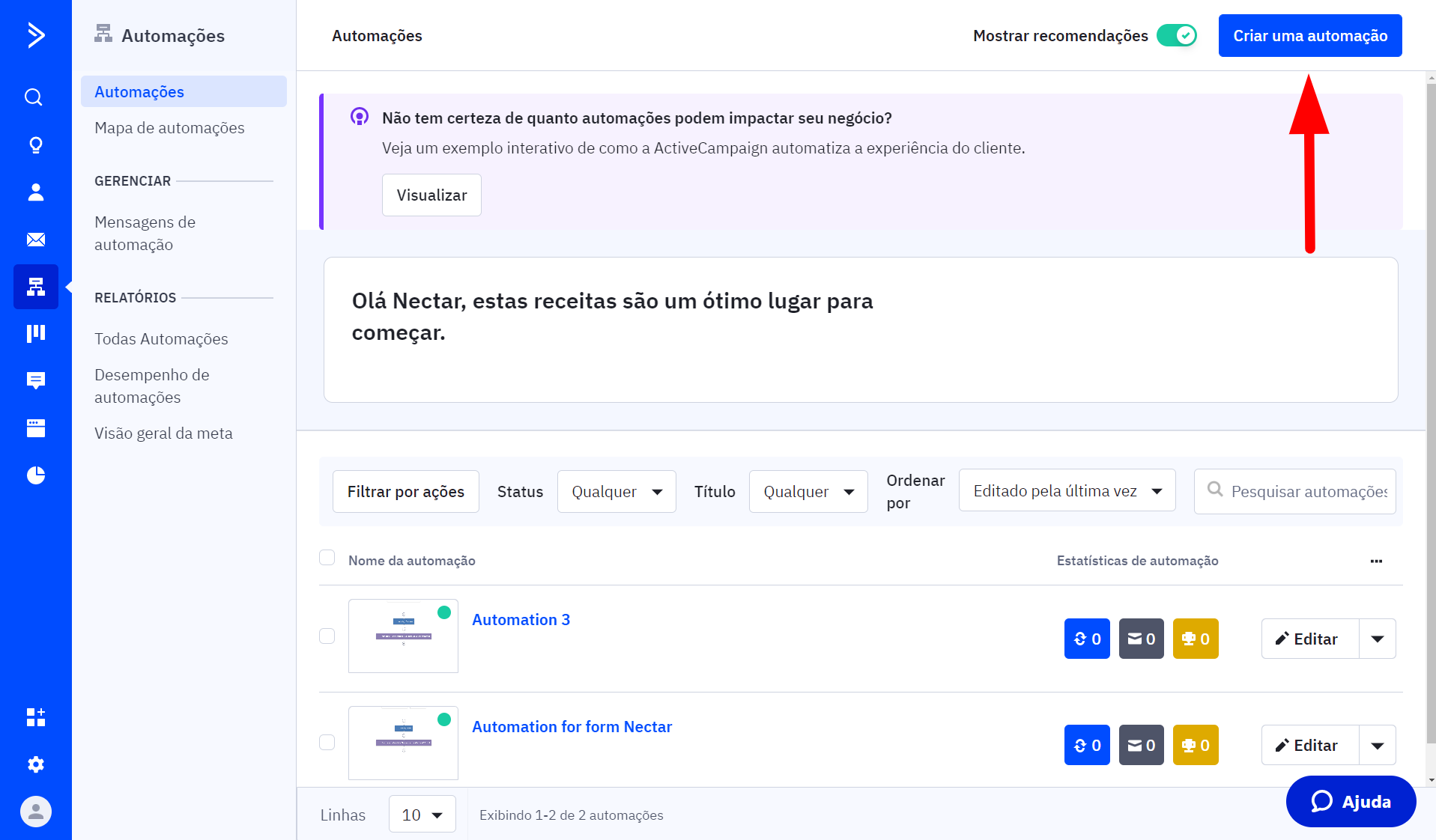The image size is (1436, 840).
Task: Open Reports pie chart icon
Action: (35, 475)
